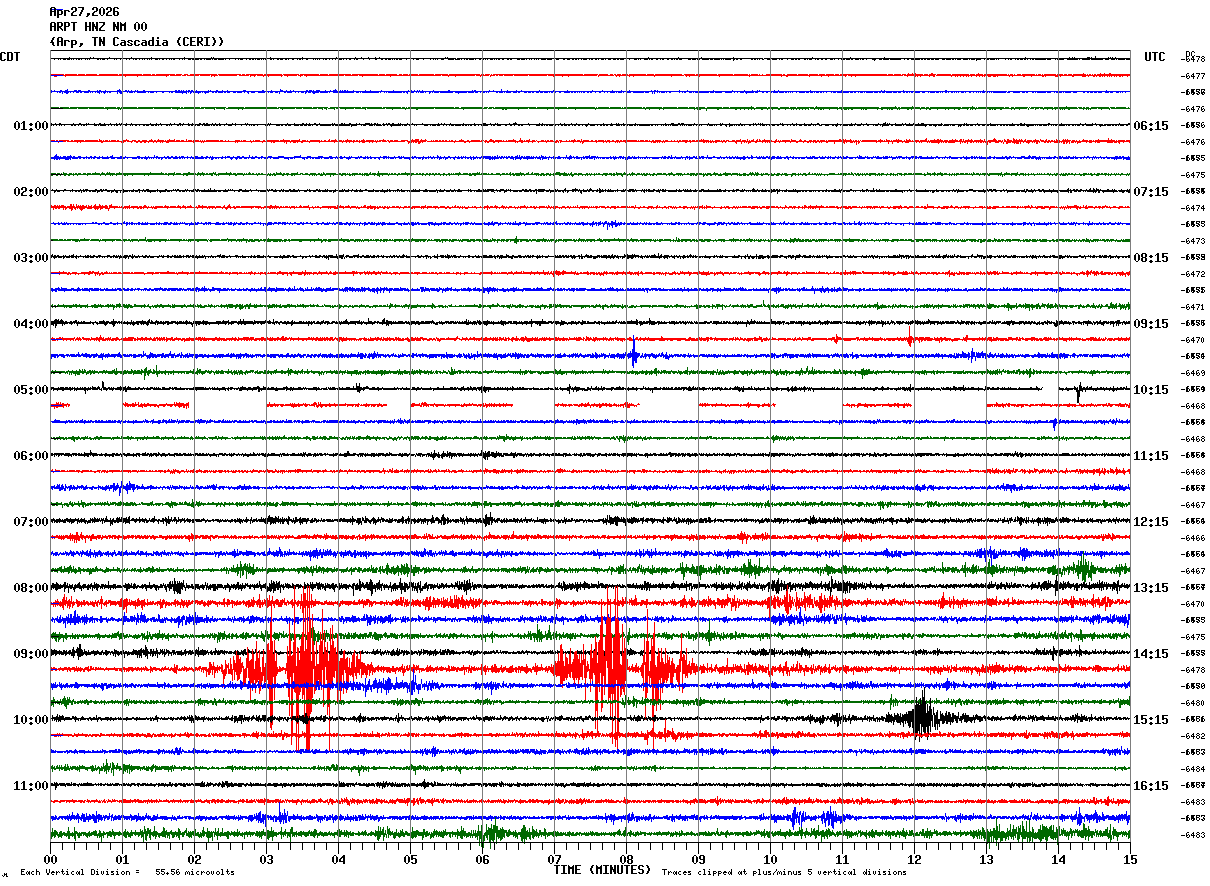Image resolution: width=1210 pixels, height=886 pixels.
Task: Click the DC offset value -6466
Action: pyautogui.click(x=1194, y=538)
